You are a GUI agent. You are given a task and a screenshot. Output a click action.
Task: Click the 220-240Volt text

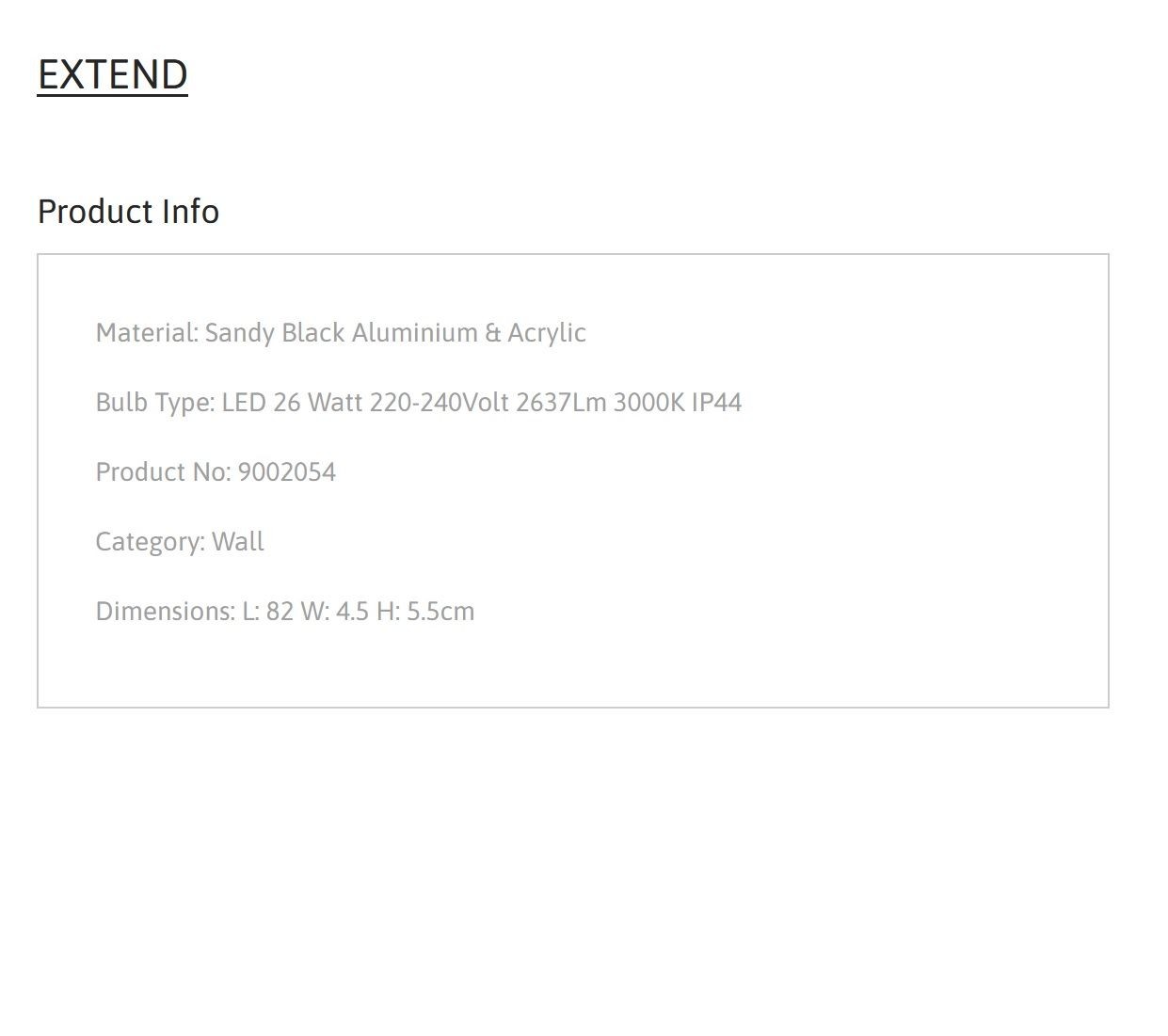tap(440, 403)
